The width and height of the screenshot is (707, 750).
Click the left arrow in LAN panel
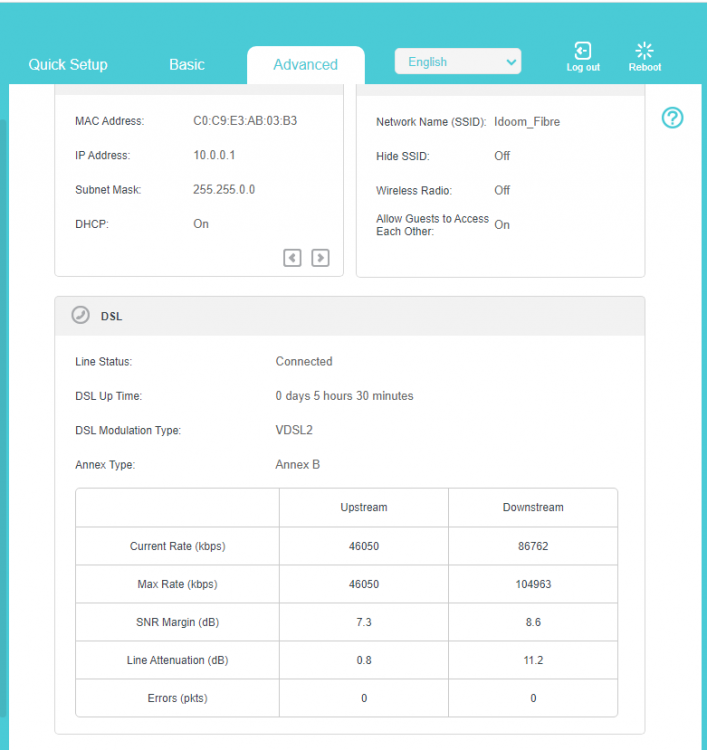[292, 258]
